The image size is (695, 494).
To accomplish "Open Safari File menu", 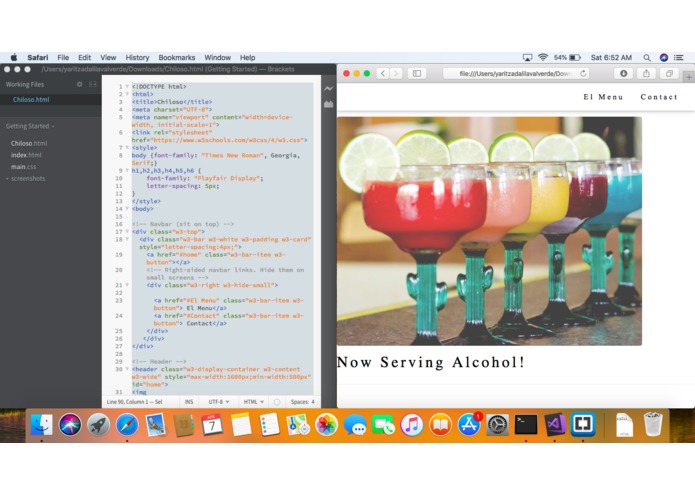I will coord(63,58).
